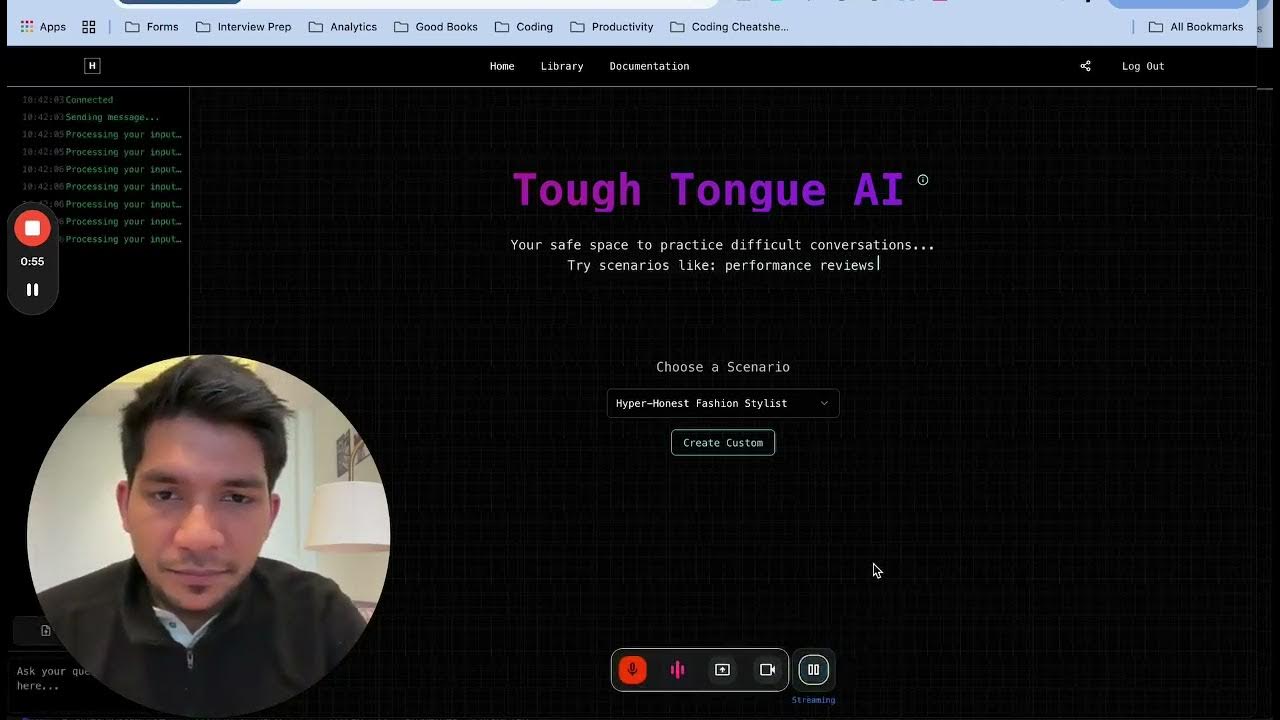Open the audio waveform visualizer control
1280x720 pixels.
click(x=677, y=669)
